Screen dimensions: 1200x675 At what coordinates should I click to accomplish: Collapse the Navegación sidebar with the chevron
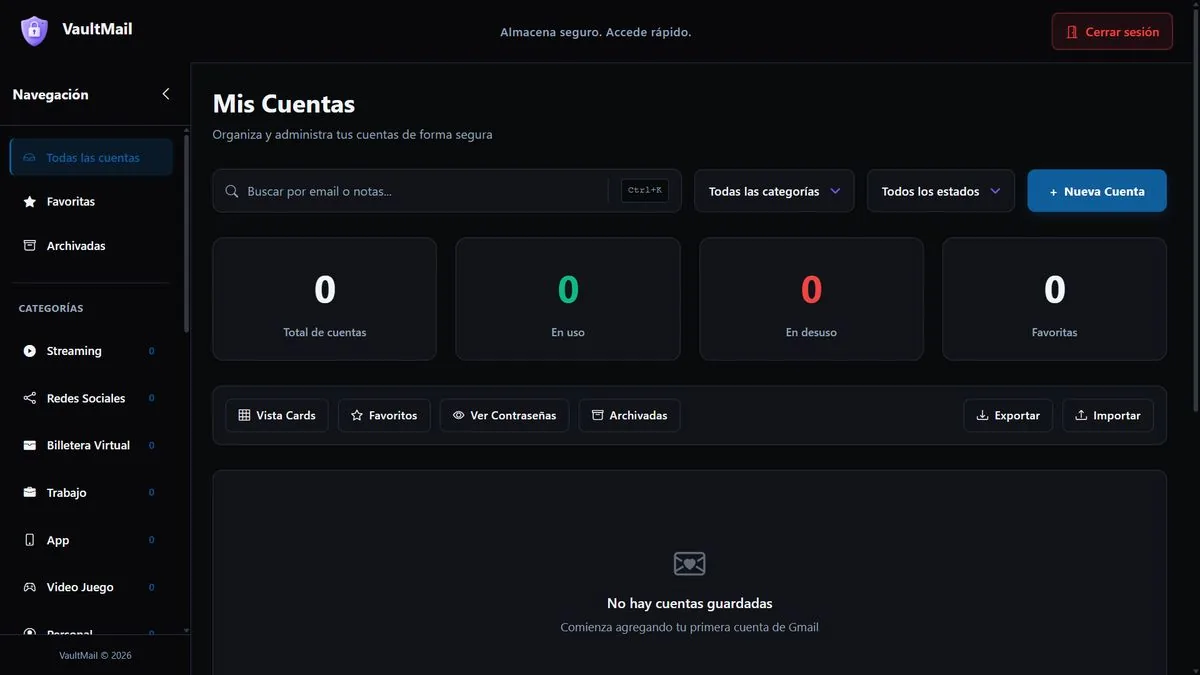coord(166,94)
